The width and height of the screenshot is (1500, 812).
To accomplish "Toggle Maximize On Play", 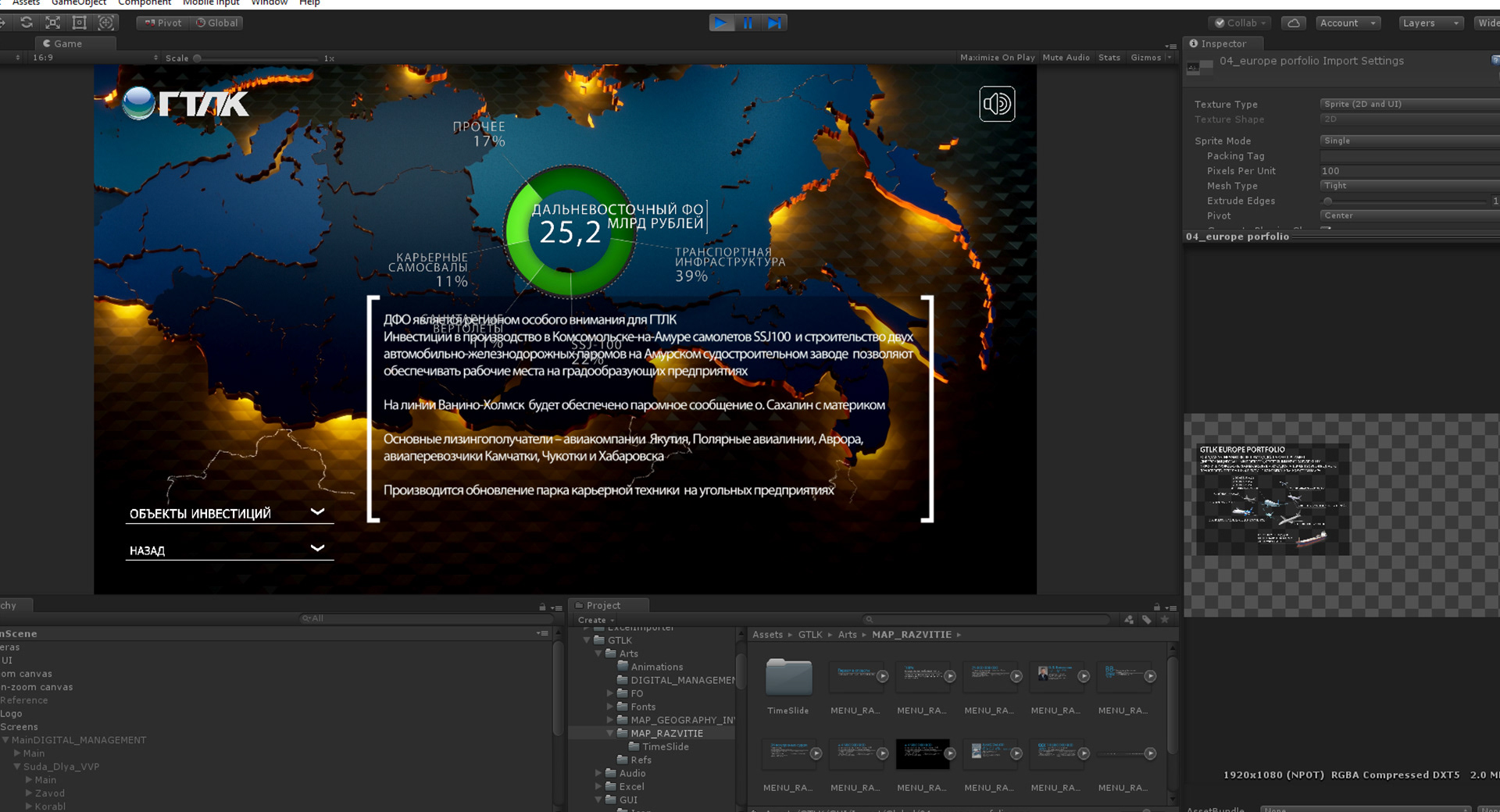I will [x=997, y=58].
